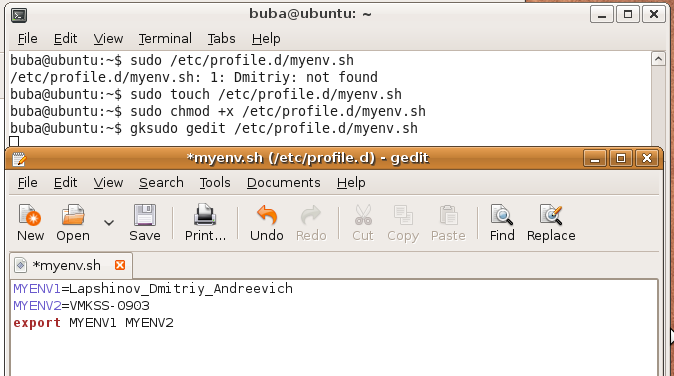Open the Terminal menu in the terminal window

point(165,39)
